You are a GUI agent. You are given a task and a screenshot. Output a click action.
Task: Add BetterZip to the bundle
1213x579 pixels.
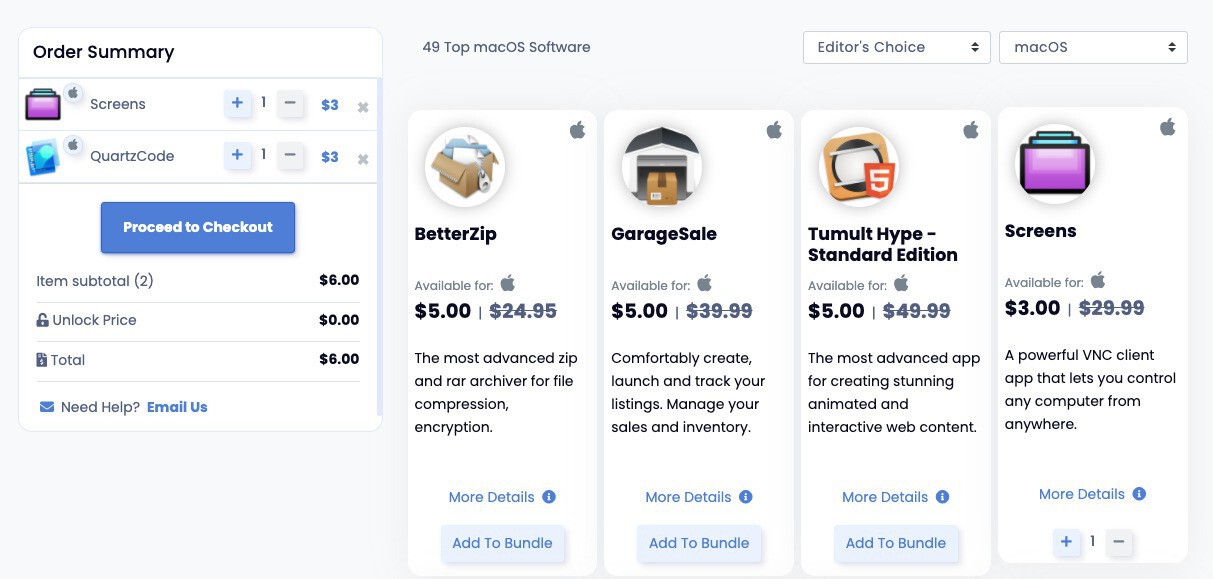502,543
